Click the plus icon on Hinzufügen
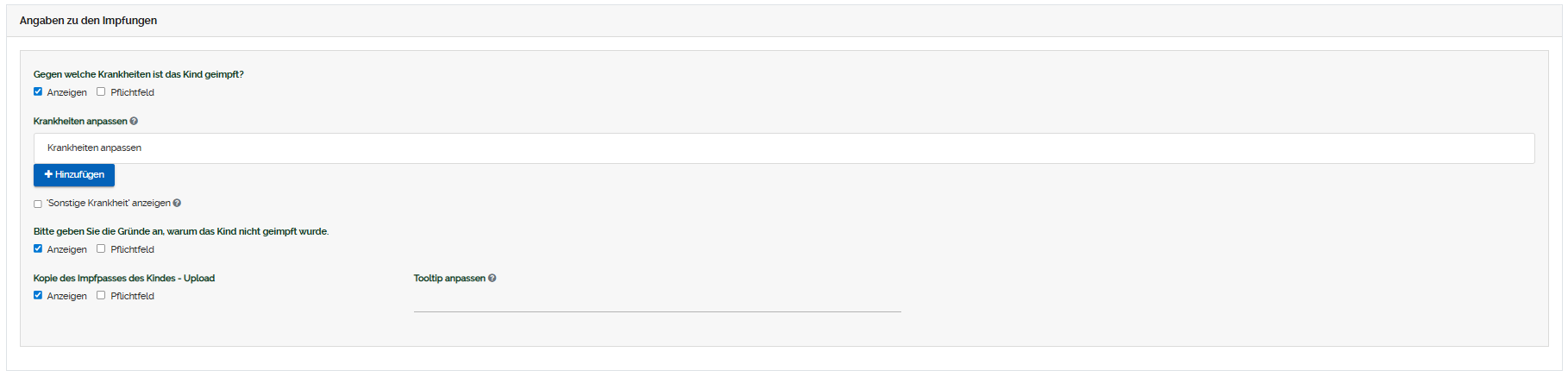The width and height of the screenshot is (1568, 377). 48,174
